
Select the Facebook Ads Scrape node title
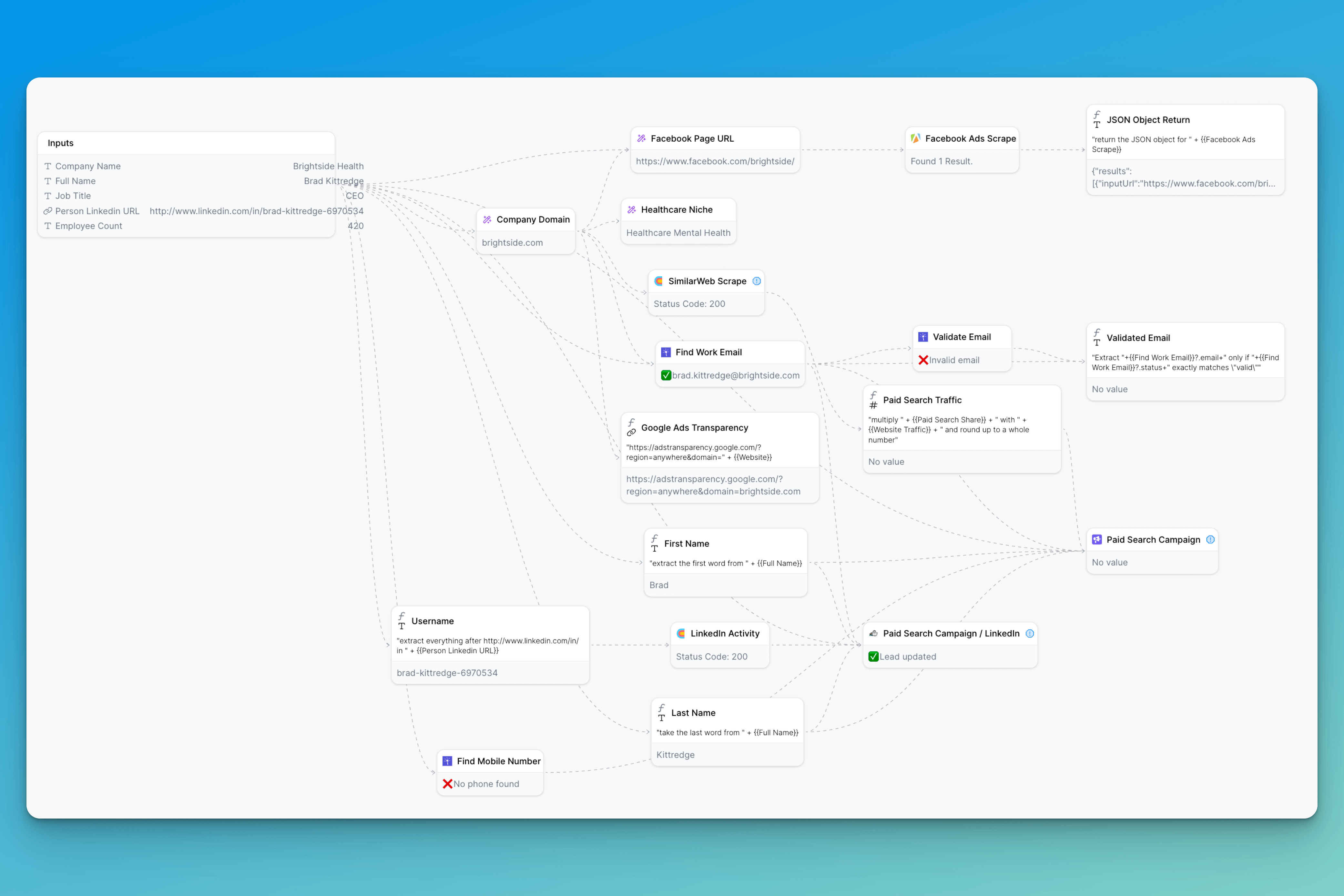(x=970, y=138)
